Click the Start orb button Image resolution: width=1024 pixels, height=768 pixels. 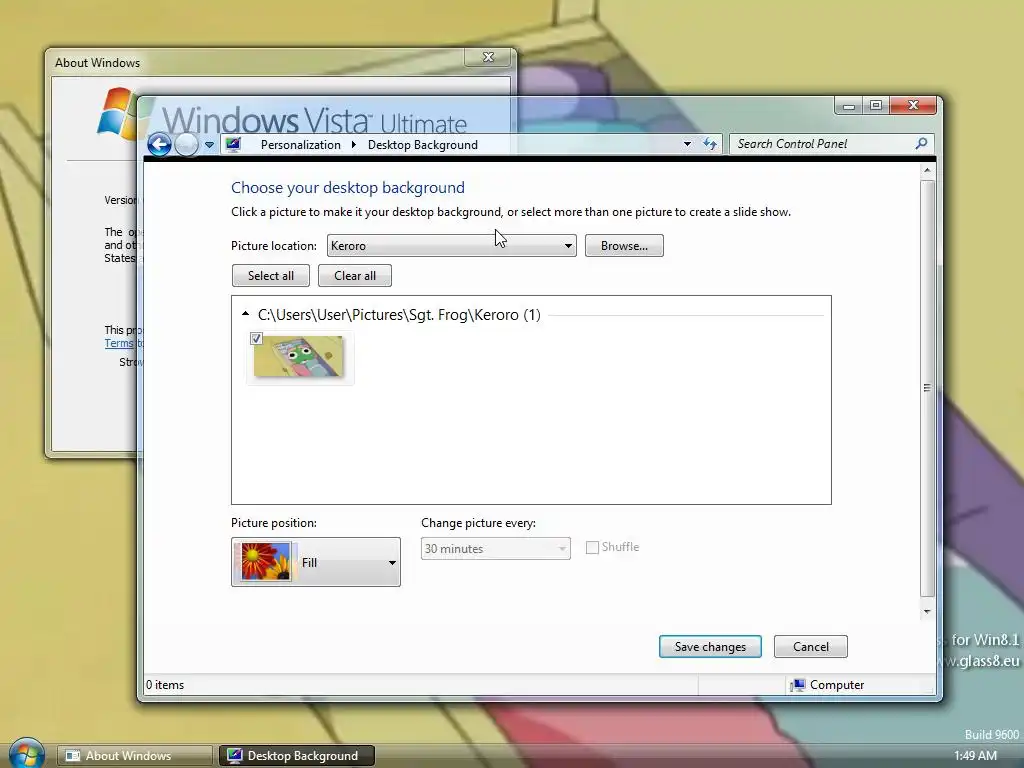tap(27, 754)
